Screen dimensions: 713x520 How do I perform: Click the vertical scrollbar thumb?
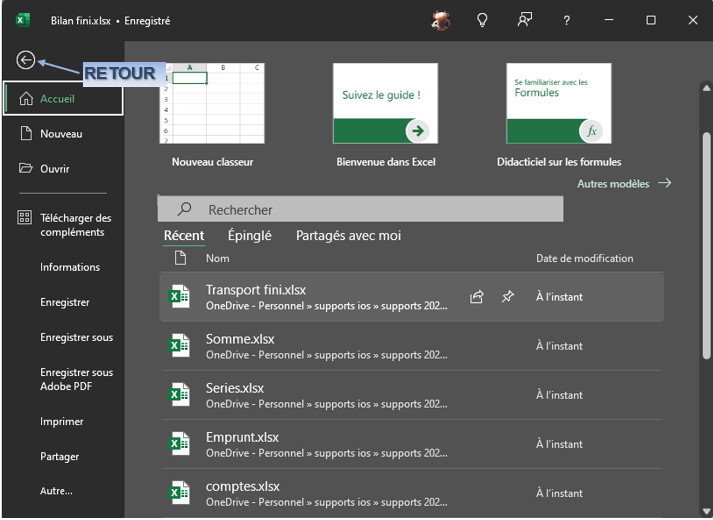(x=706, y=245)
